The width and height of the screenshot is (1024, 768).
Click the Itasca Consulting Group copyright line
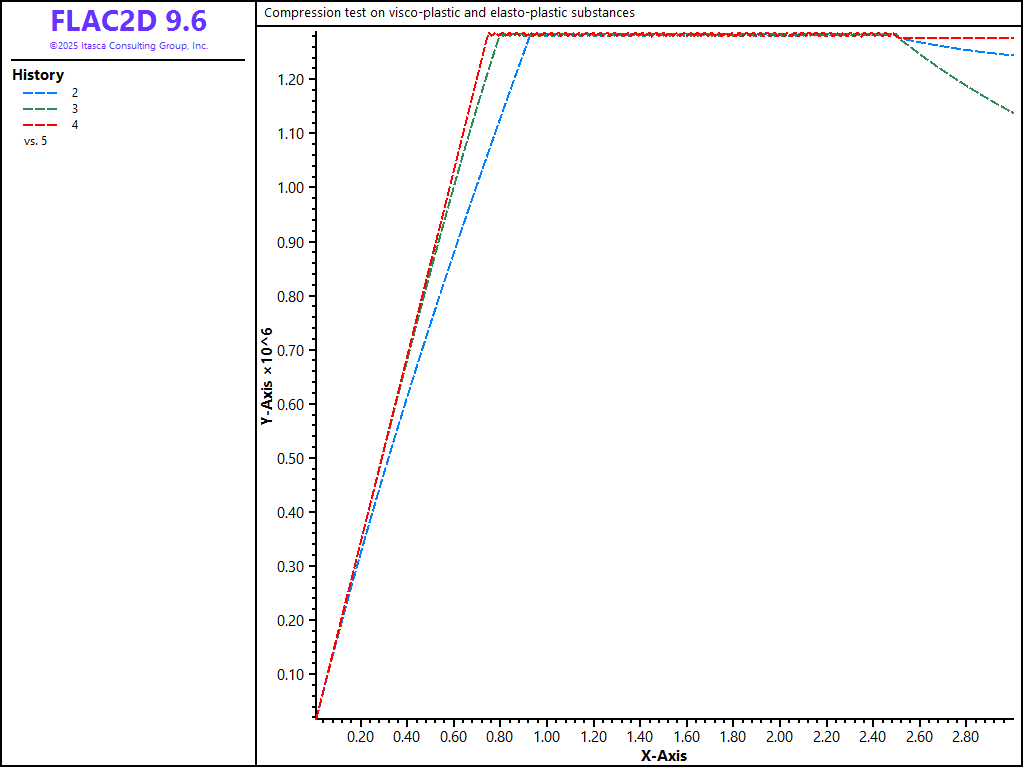128,46
